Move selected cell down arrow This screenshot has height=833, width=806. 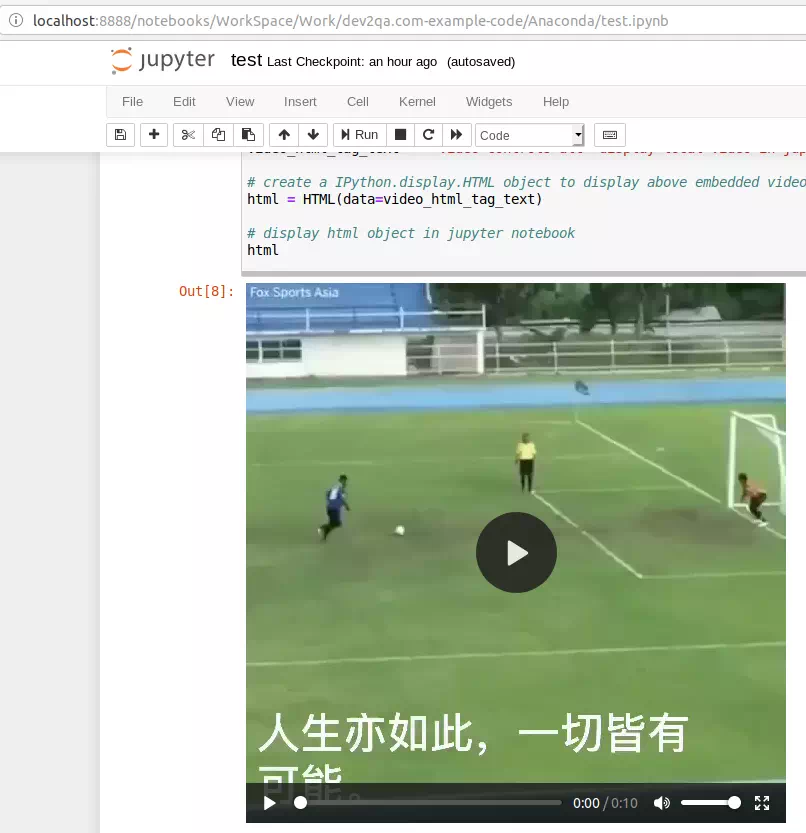click(x=313, y=135)
